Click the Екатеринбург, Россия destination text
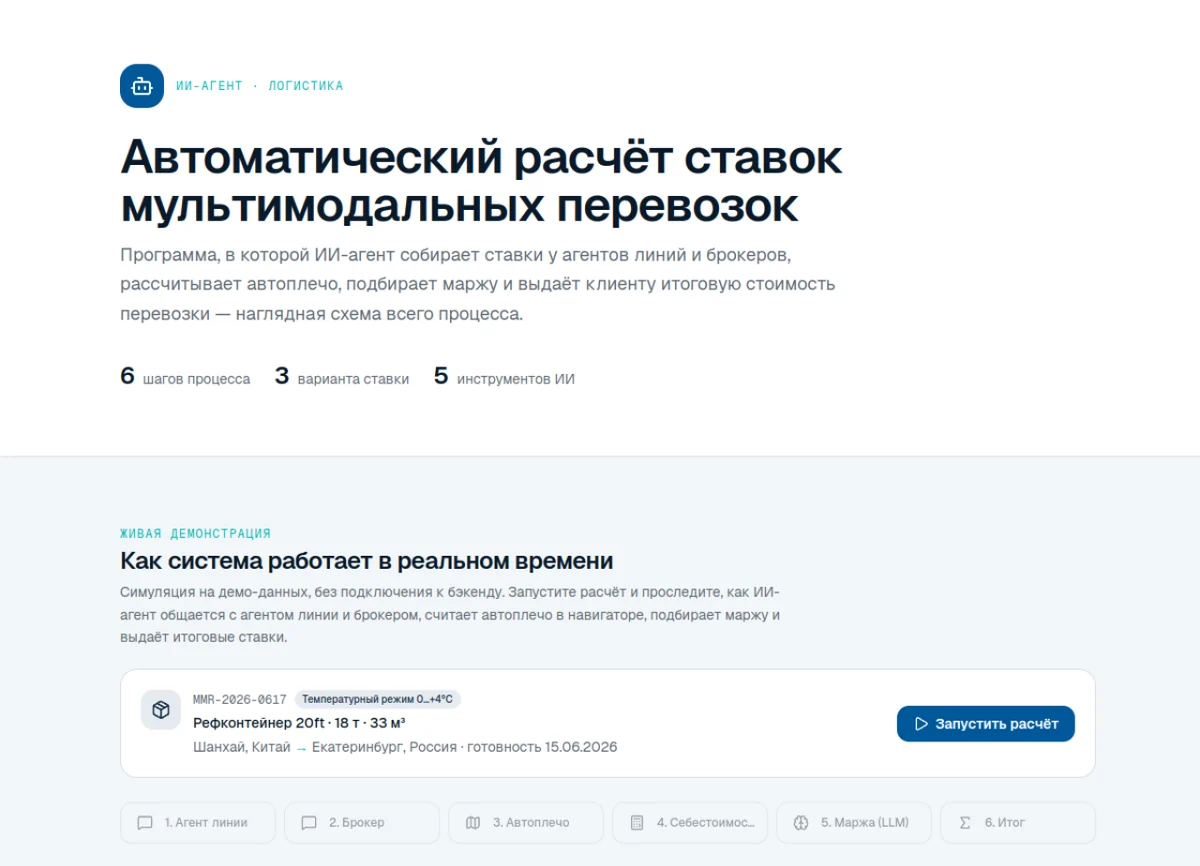The image size is (1200, 866). 384,747
